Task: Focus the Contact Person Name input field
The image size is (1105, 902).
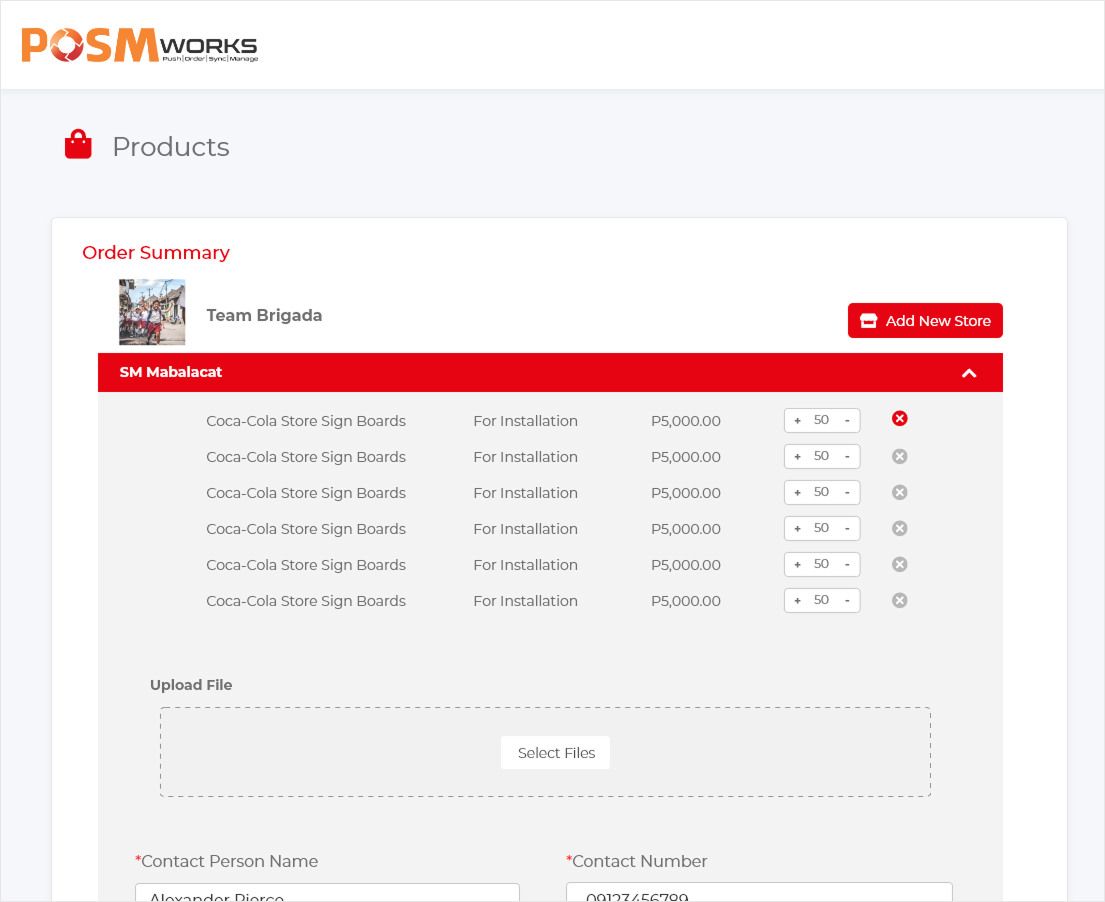Action: [x=327, y=892]
